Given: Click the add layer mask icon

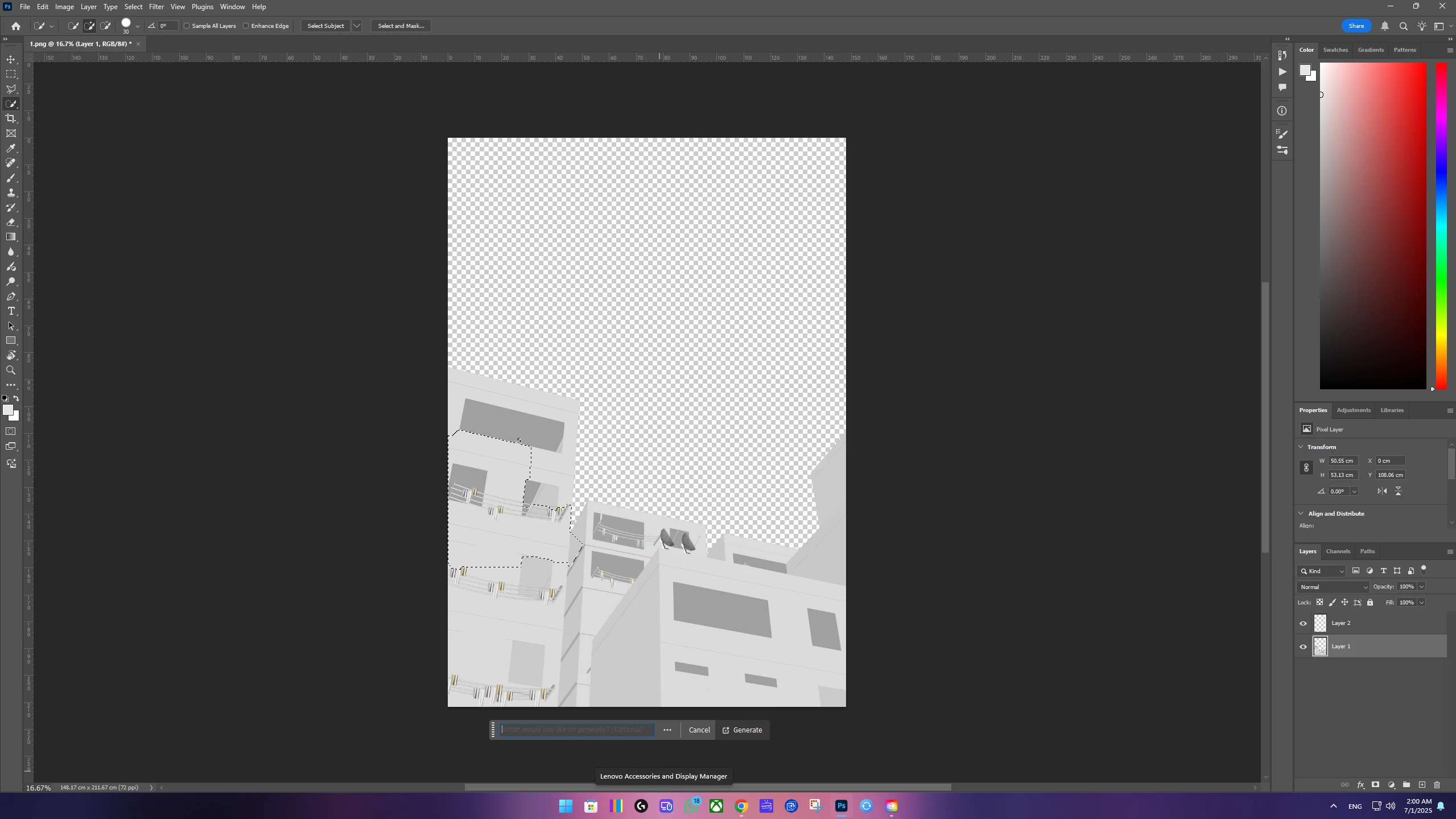Looking at the screenshot, I should click(1375, 785).
